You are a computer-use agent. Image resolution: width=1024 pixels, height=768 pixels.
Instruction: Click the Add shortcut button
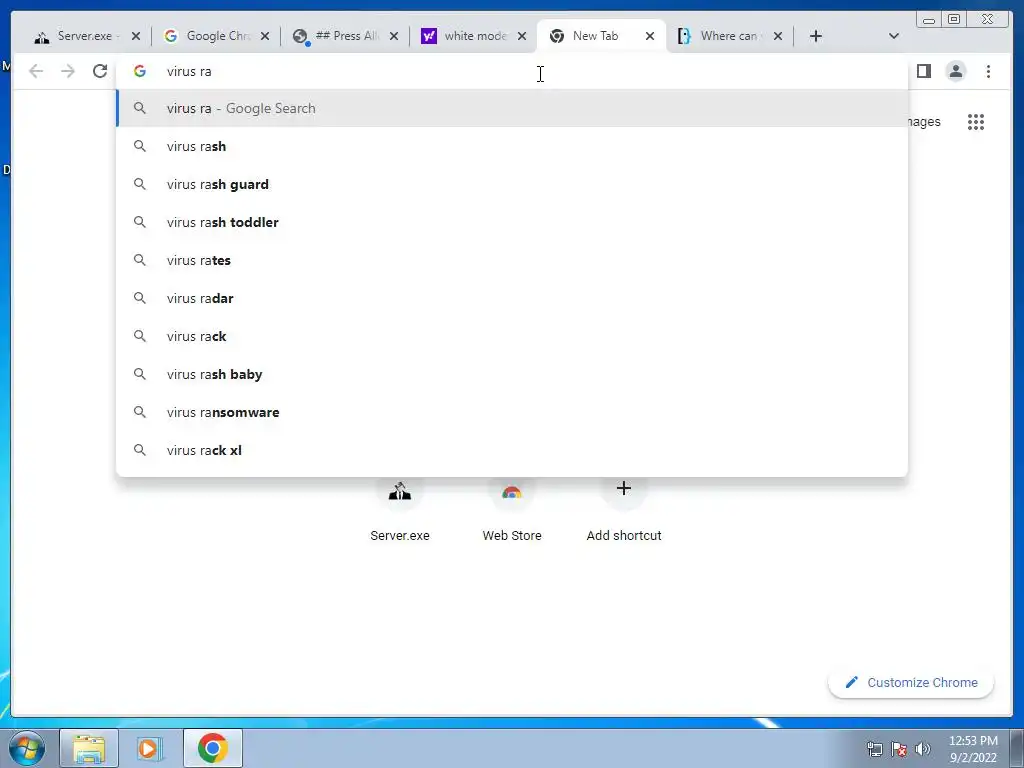pos(624,509)
